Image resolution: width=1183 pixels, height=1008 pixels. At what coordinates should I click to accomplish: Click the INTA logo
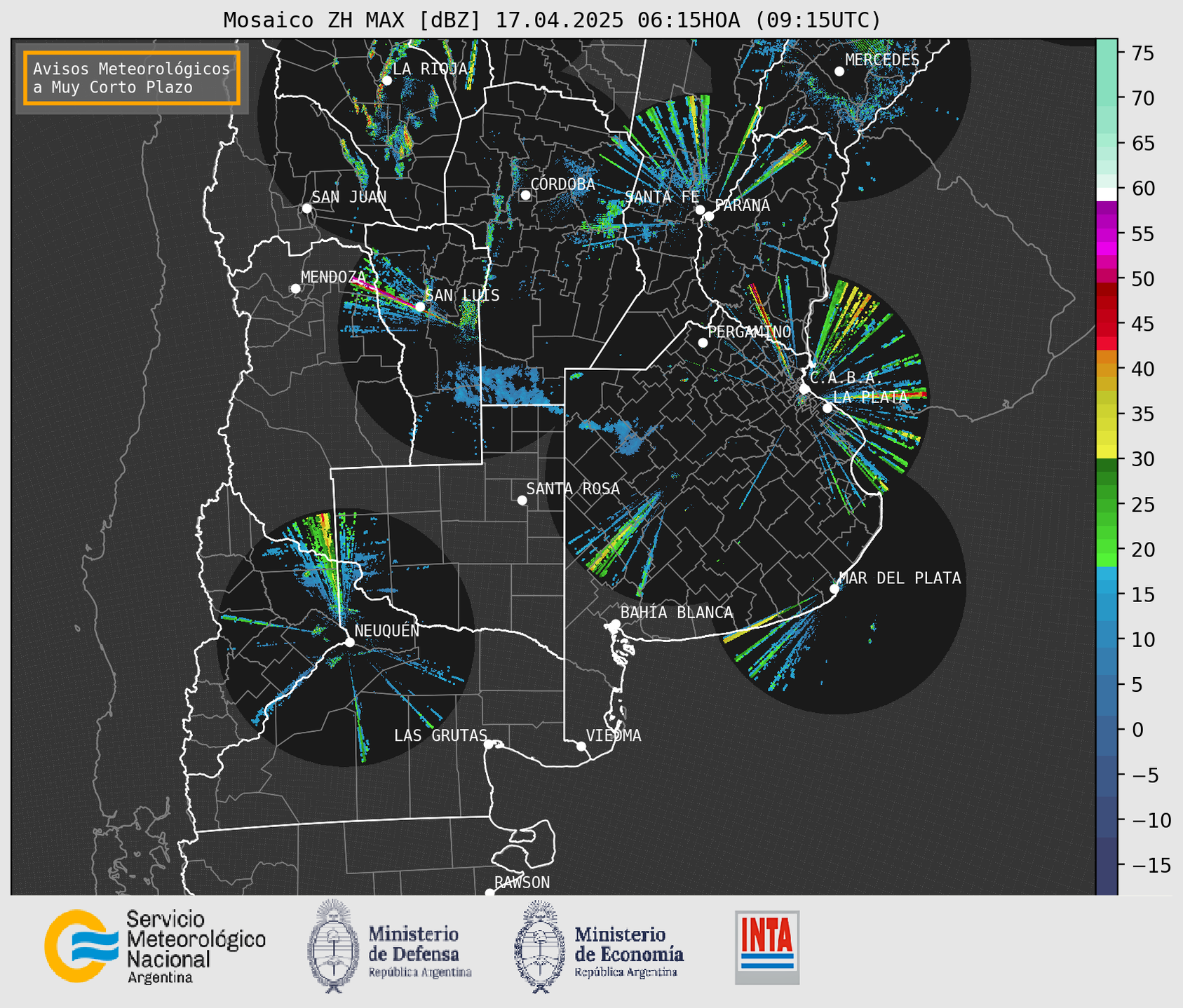pyautogui.click(x=767, y=947)
